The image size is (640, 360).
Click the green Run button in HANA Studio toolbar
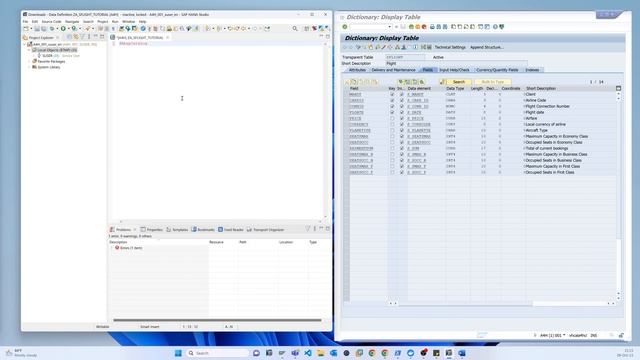tap(63, 29)
